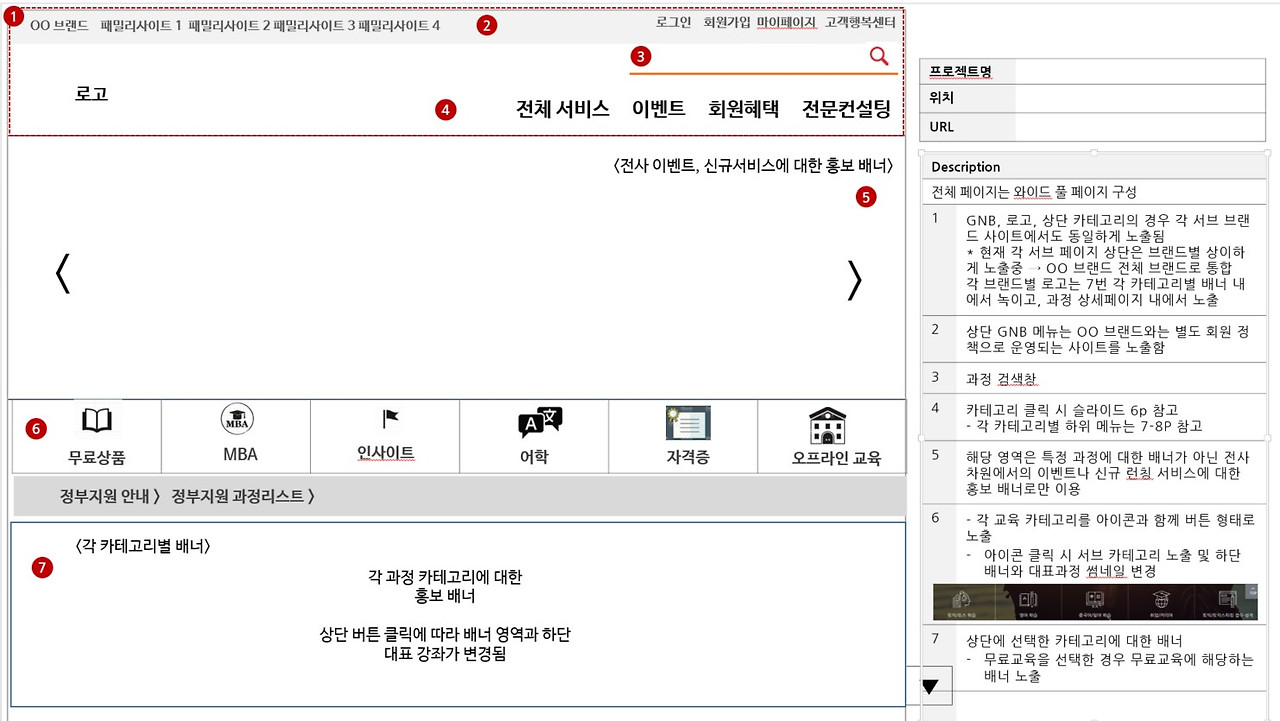Click the 로고 placeholder
1280x721 pixels.
point(91,94)
